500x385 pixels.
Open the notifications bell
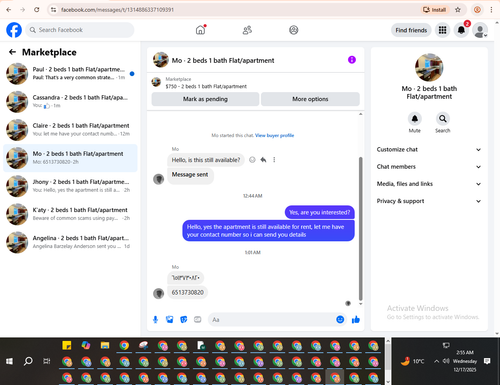point(461,30)
